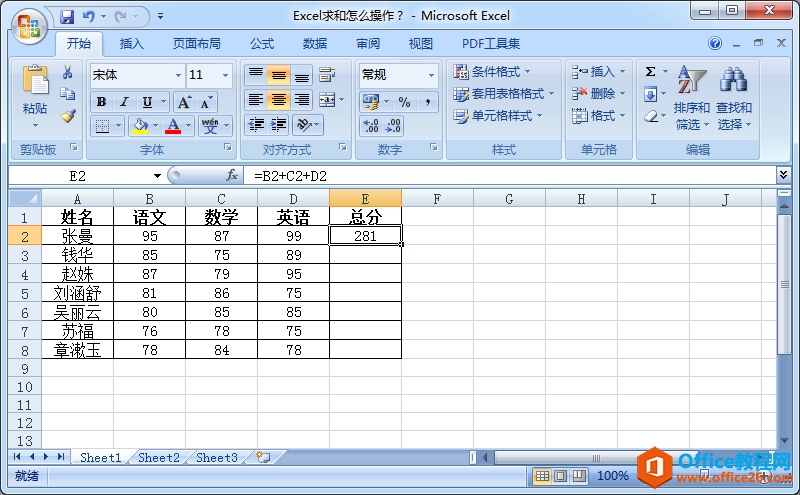Switch to the 插入 ribbon tab
Image resolution: width=800 pixels, height=495 pixels.
[132, 44]
